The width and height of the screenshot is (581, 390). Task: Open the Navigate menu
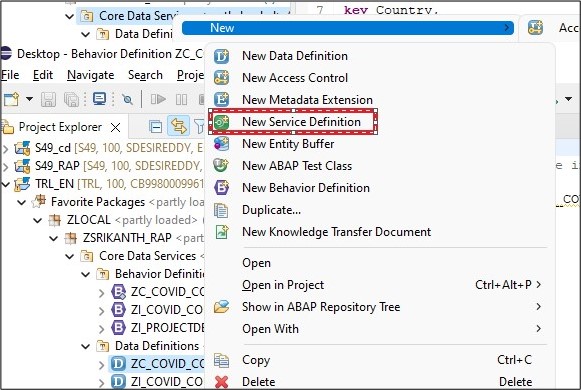tap(90, 75)
